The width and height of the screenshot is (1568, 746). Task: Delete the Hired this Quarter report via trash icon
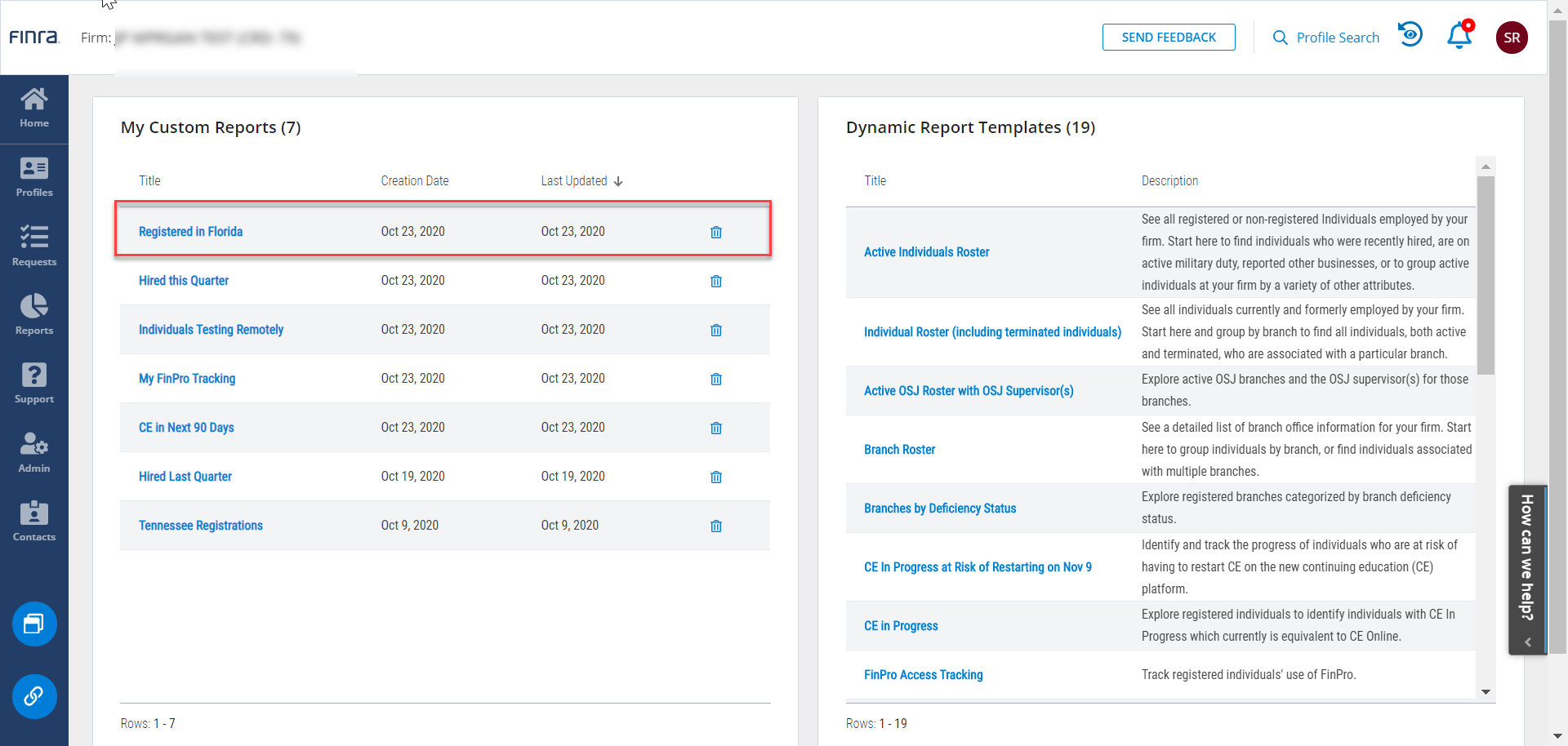716,281
